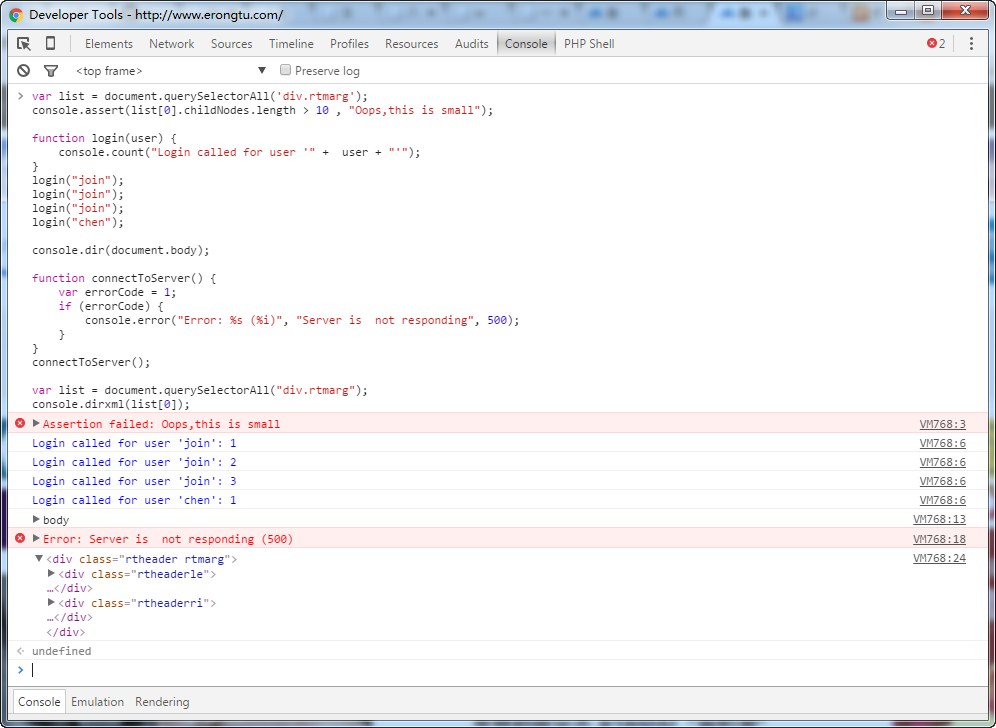The width and height of the screenshot is (996, 728).
Task: Open the Sources tab
Action: (x=231, y=44)
